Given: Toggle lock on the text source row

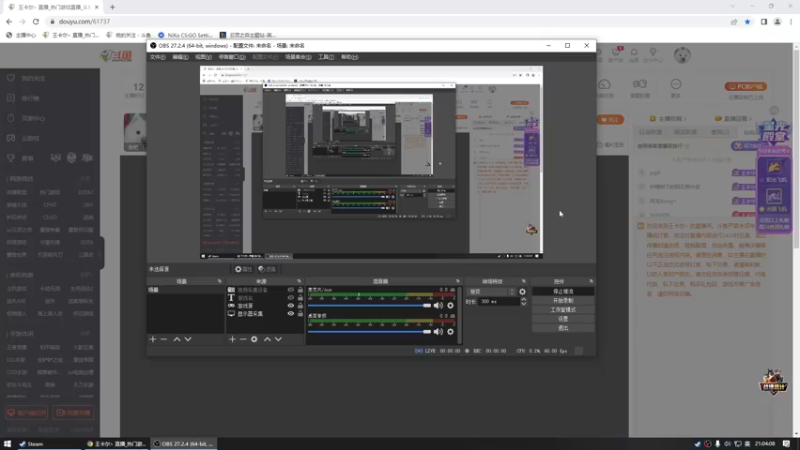Looking at the screenshot, I should pyautogui.click(x=300, y=298).
